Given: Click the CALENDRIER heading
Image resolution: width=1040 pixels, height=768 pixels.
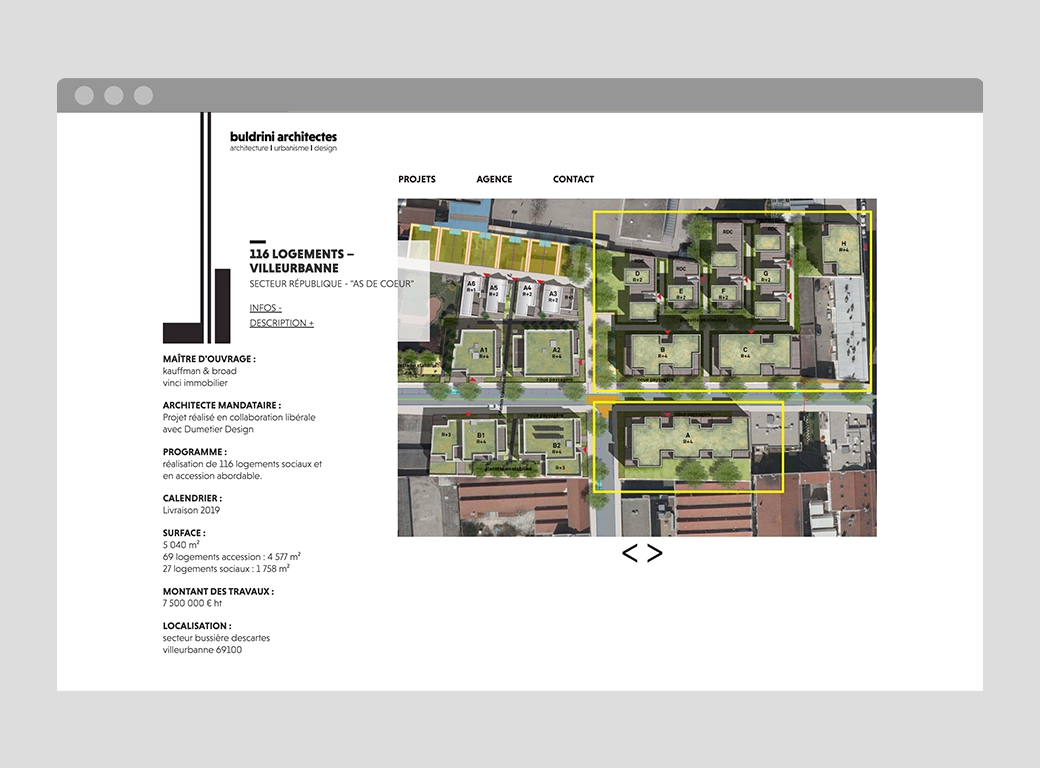Looking at the screenshot, I should (x=192, y=498).
